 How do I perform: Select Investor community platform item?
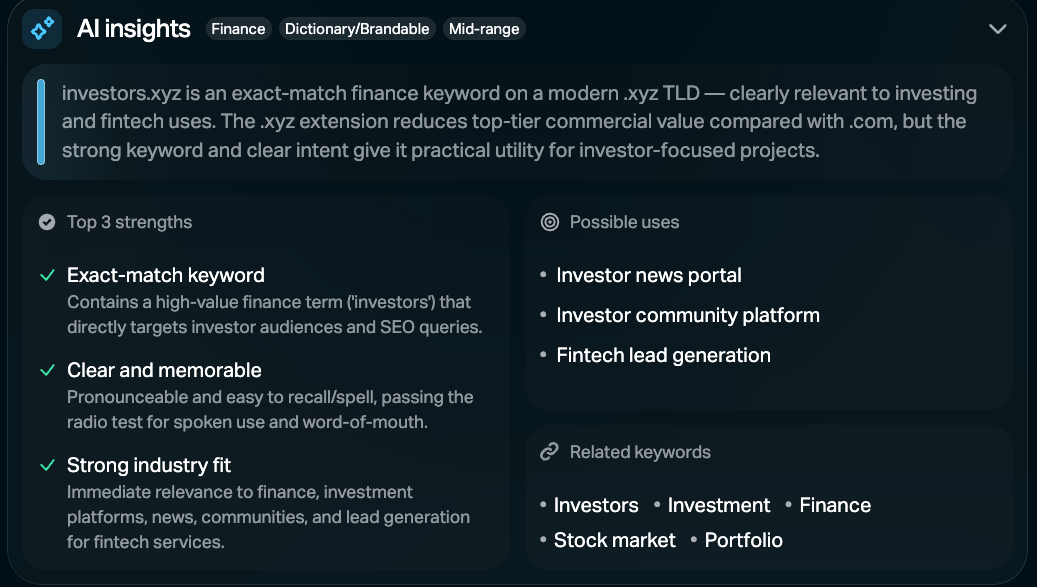(x=687, y=315)
